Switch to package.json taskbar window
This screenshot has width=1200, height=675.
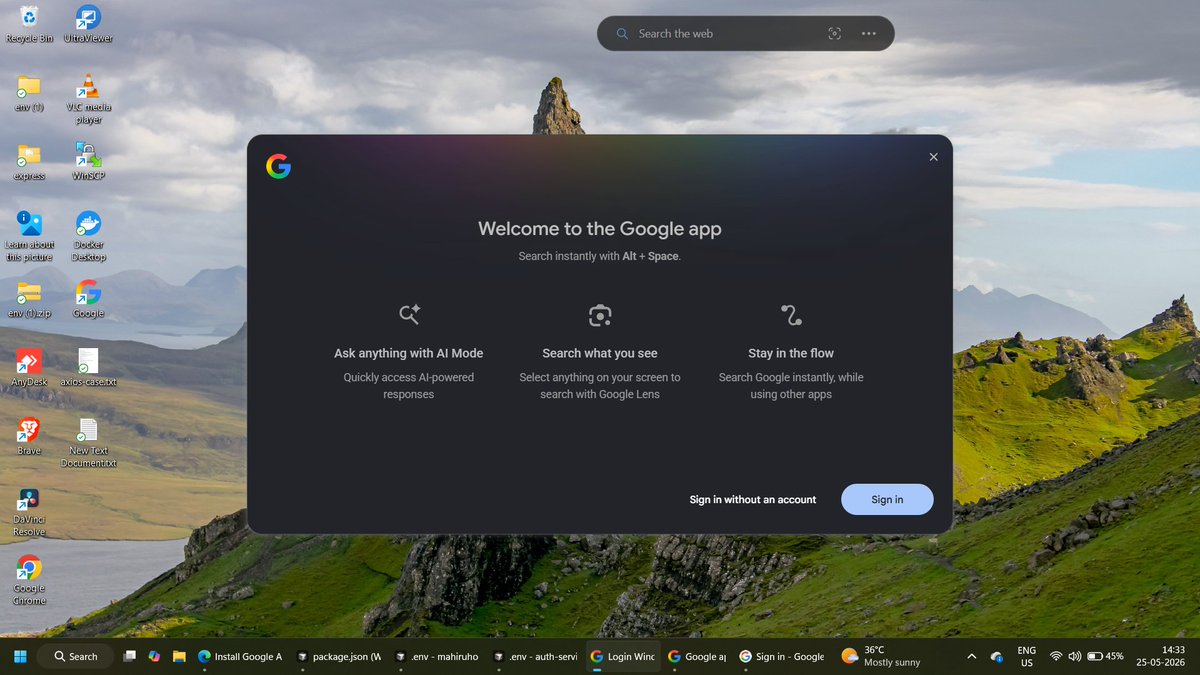339,656
